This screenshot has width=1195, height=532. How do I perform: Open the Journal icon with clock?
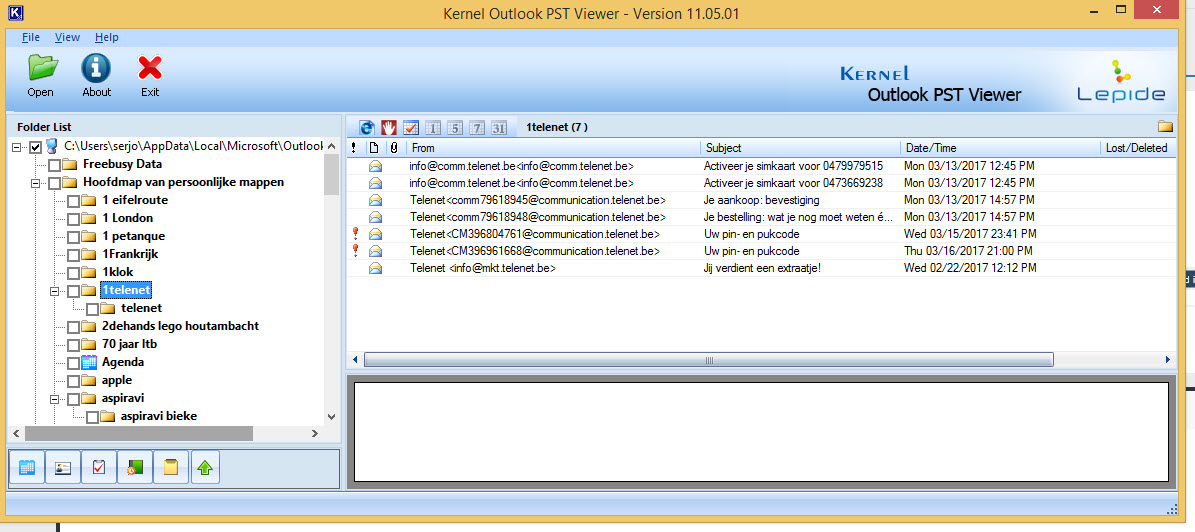[134, 467]
